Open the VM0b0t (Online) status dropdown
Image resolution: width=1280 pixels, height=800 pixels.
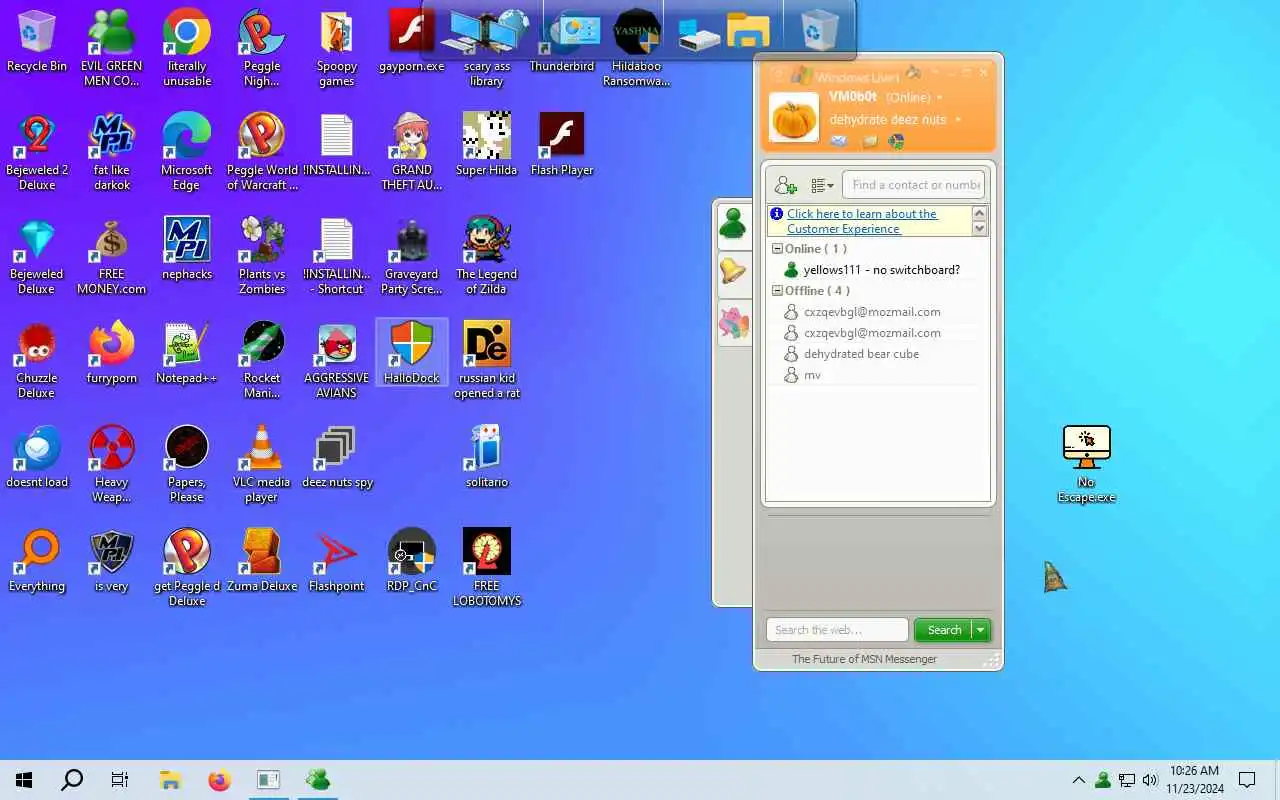tap(937, 98)
